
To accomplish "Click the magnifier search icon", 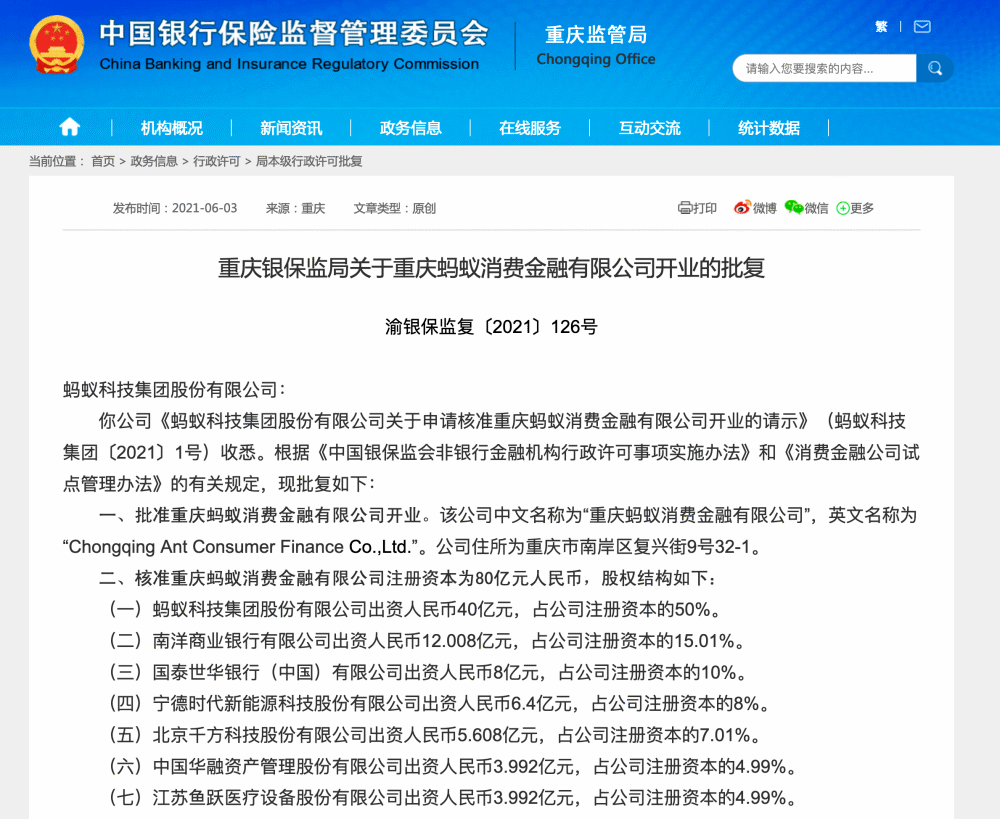I will tap(935, 68).
